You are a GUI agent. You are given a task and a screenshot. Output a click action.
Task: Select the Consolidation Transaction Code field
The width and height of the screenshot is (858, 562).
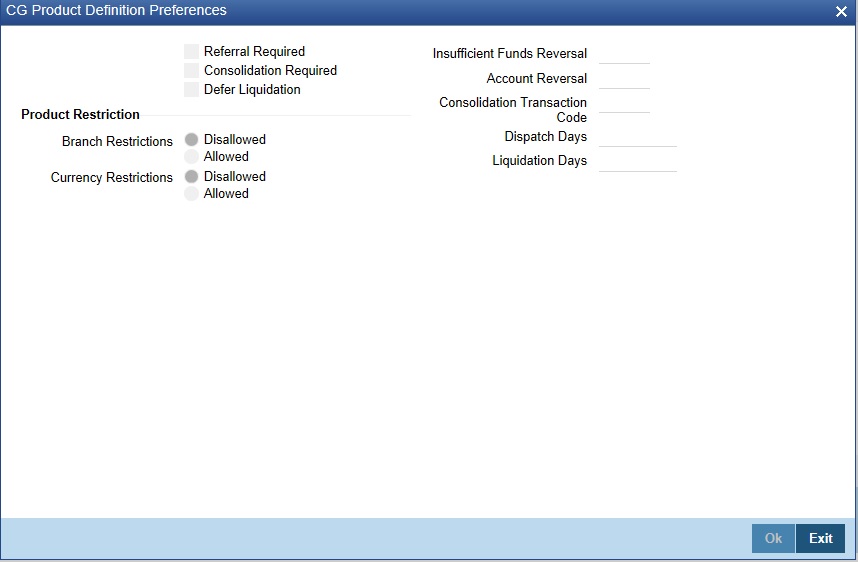(x=624, y=103)
